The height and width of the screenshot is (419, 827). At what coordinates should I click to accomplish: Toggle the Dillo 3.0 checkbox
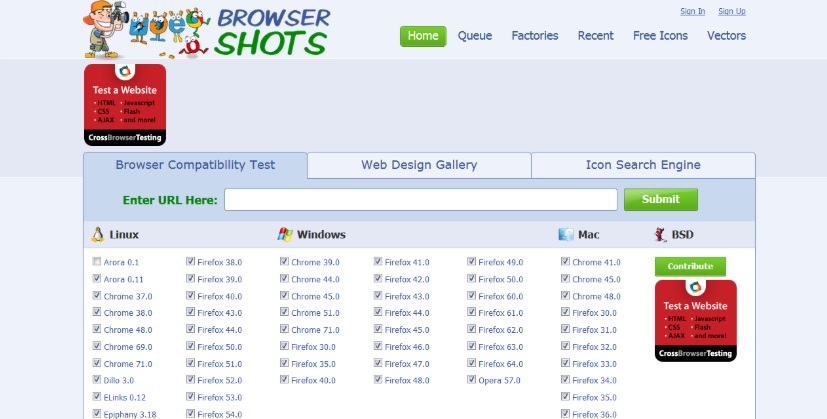97,379
